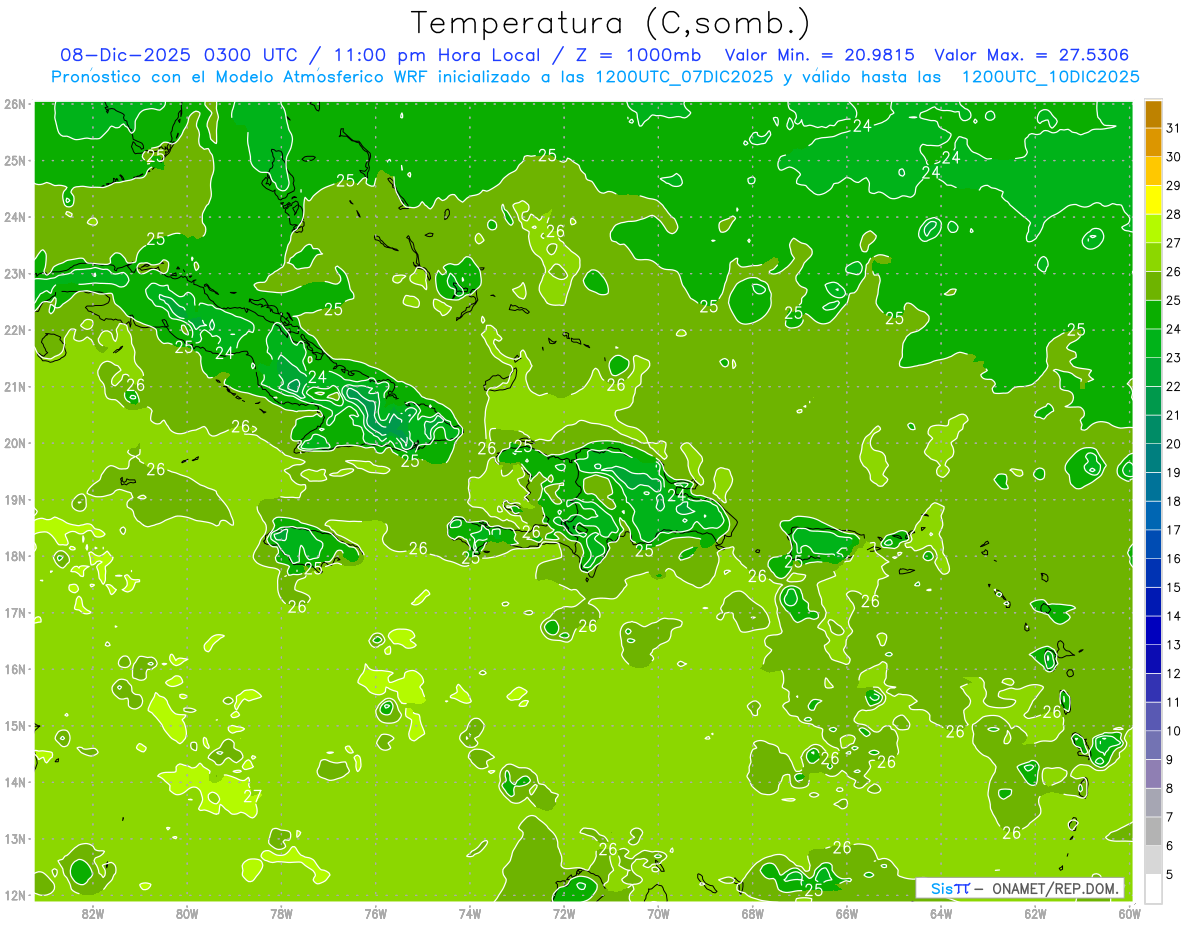The image size is (1200, 927).
Task: Select the 74W longitude axis label
Action: click(470, 912)
